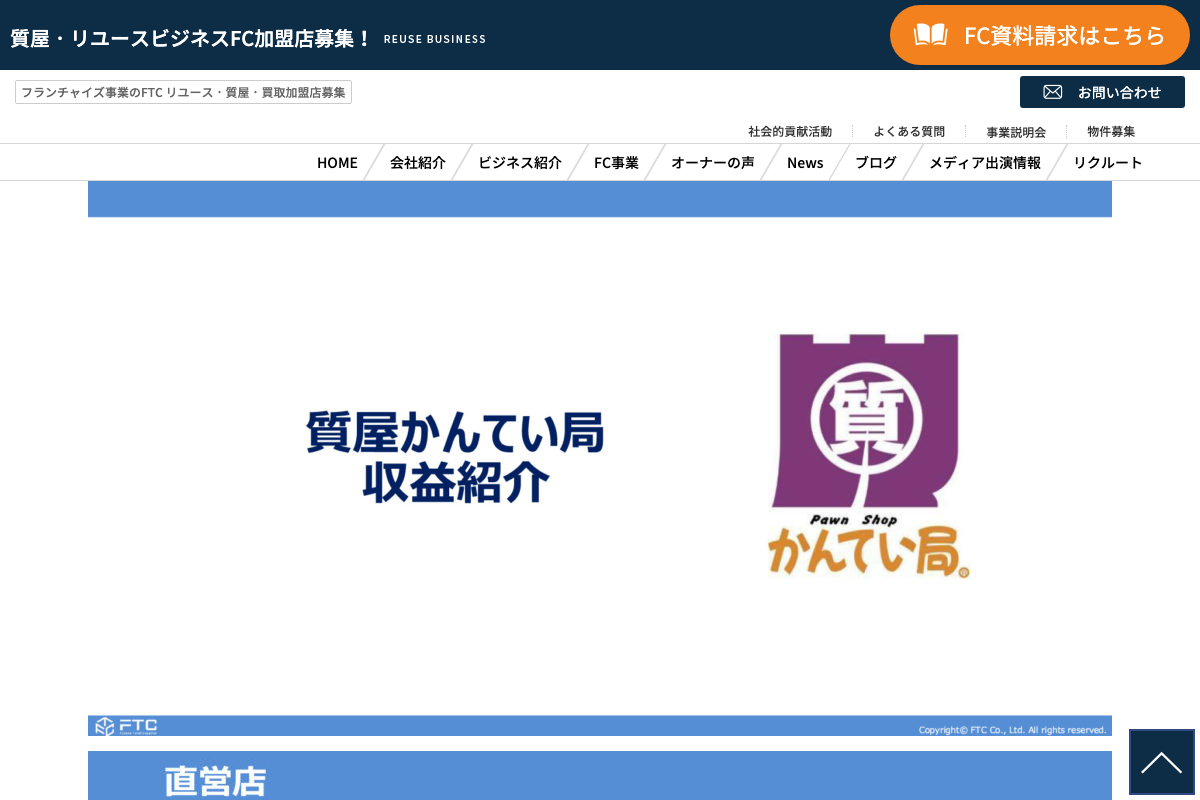Screen dimensions: 1200x800
Task: Click the purple かんてい局 pawn shop logo
Action: (x=868, y=455)
